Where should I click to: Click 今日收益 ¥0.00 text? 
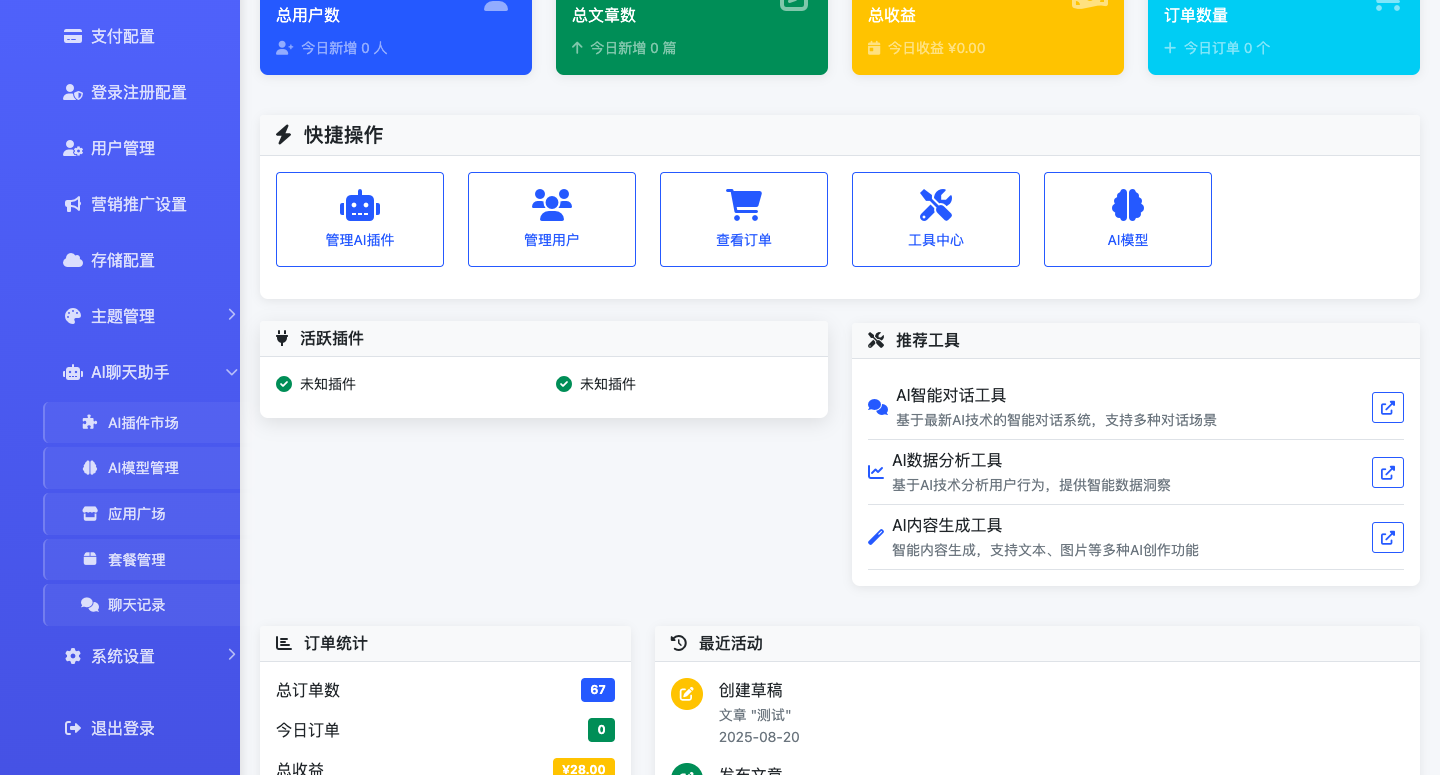[x=937, y=48]
